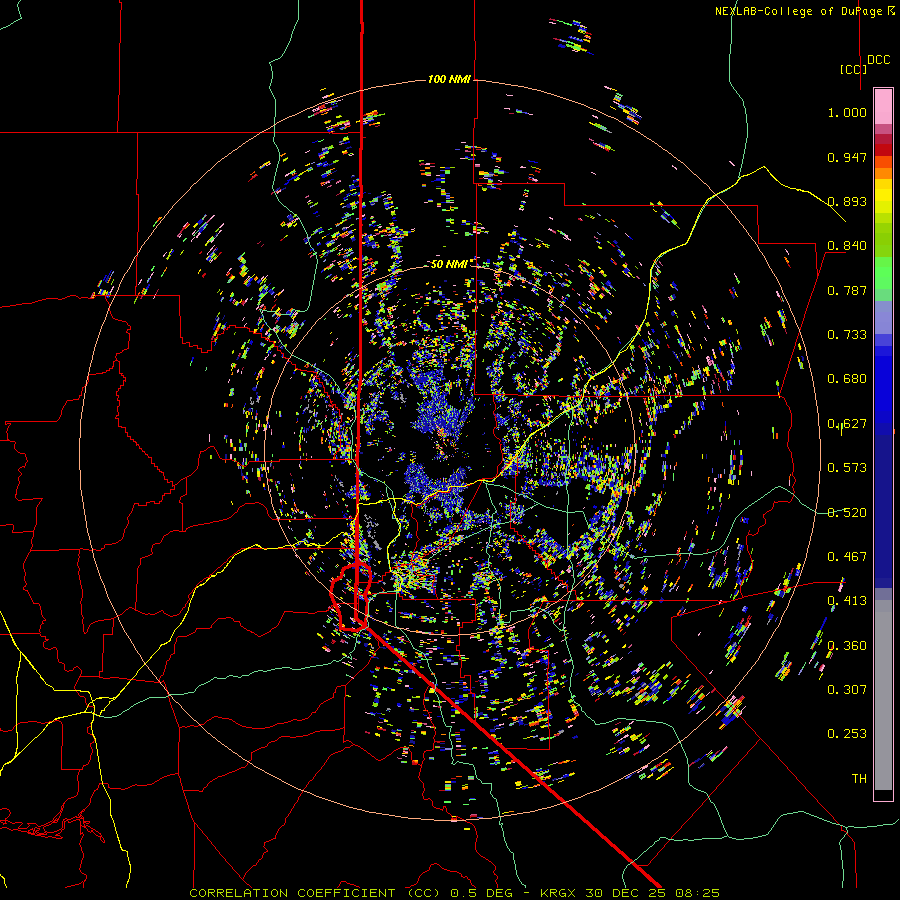
Task: Click the TH threshold label
Action: pos(859,779)
